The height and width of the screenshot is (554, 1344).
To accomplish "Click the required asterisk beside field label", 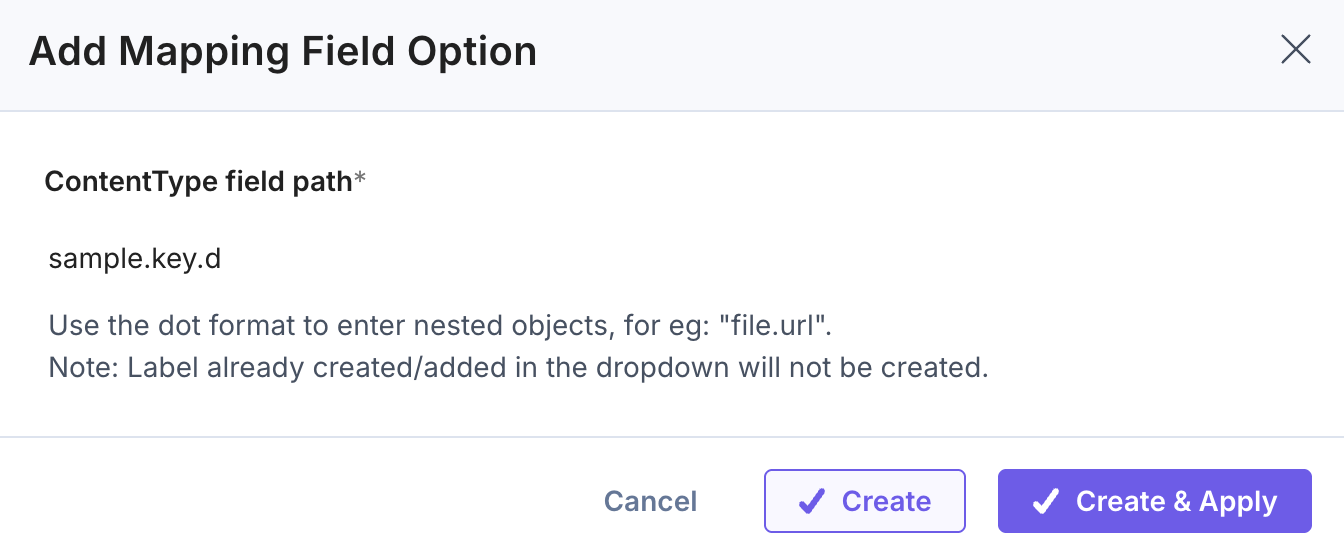I will point(361,182).
